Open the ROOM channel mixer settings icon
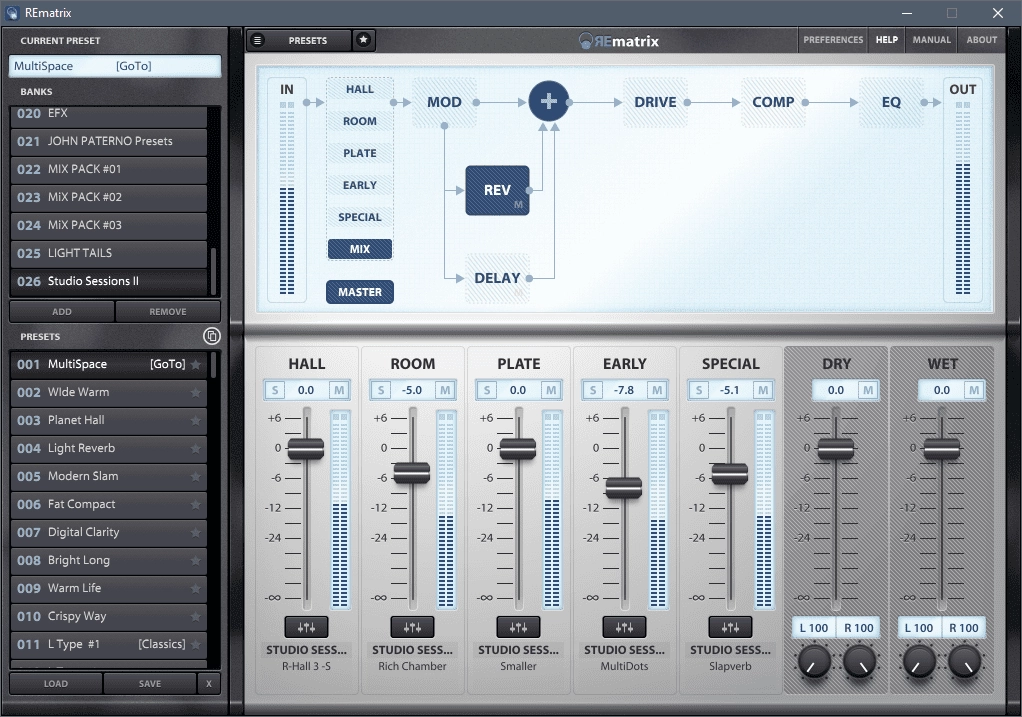 click(412, 627)
